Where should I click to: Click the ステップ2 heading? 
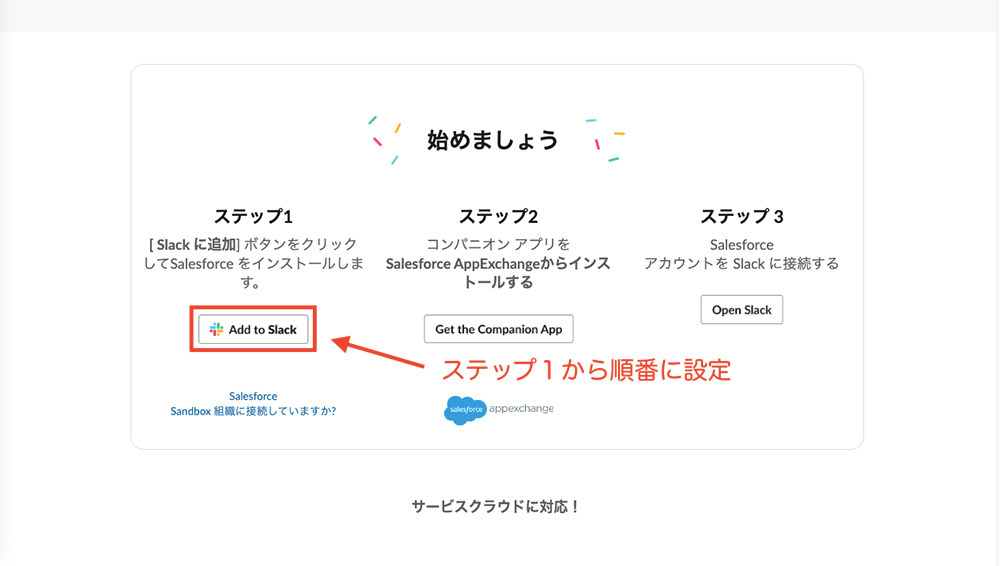point(499,216)
